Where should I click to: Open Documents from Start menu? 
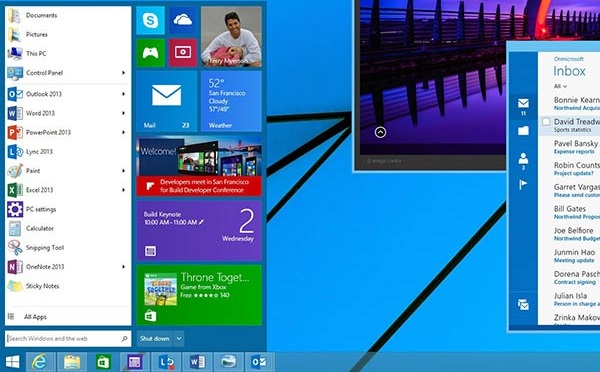[69, 15]
